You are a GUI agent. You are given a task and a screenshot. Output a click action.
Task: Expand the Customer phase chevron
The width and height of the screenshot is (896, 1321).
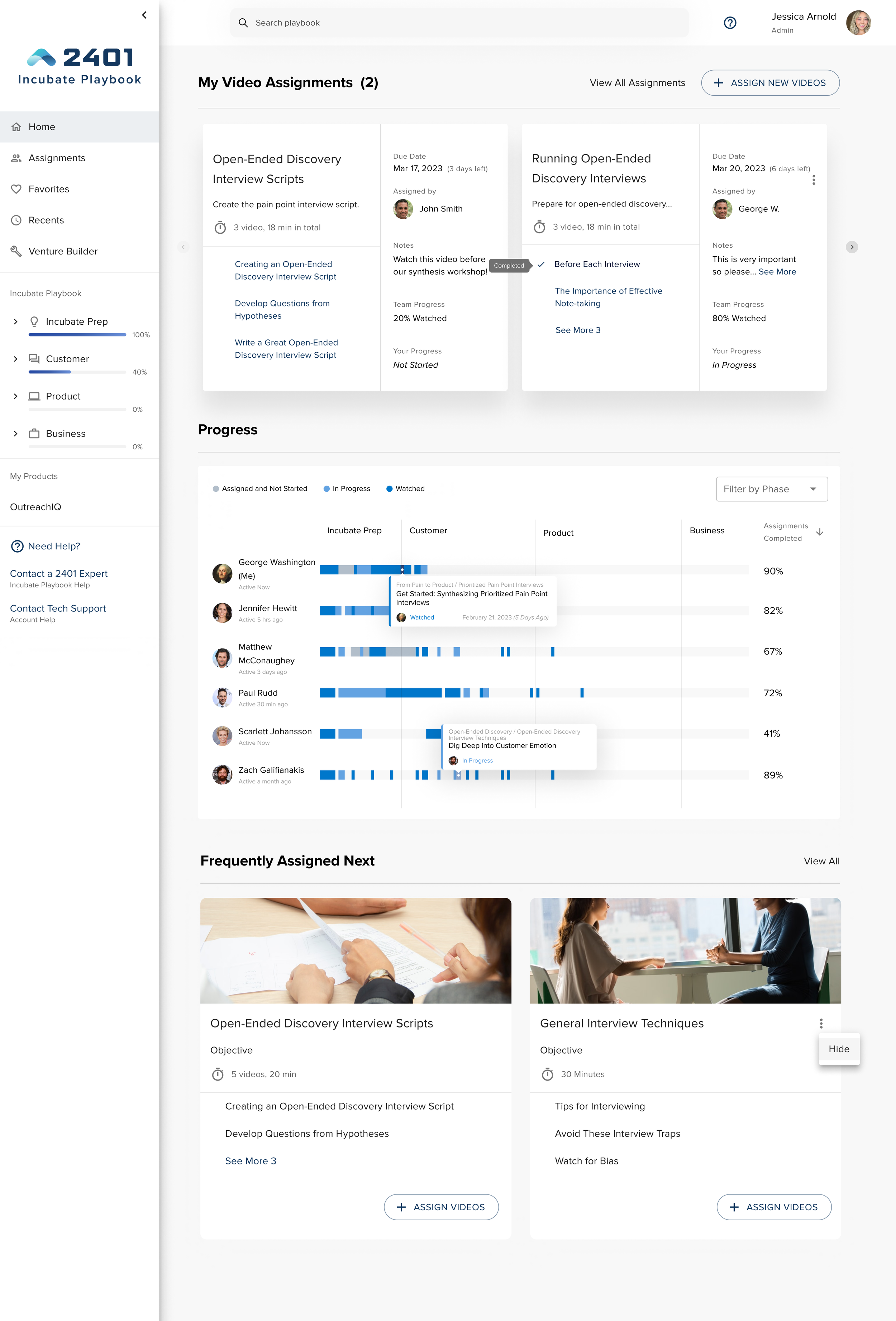tap(15, 359)
